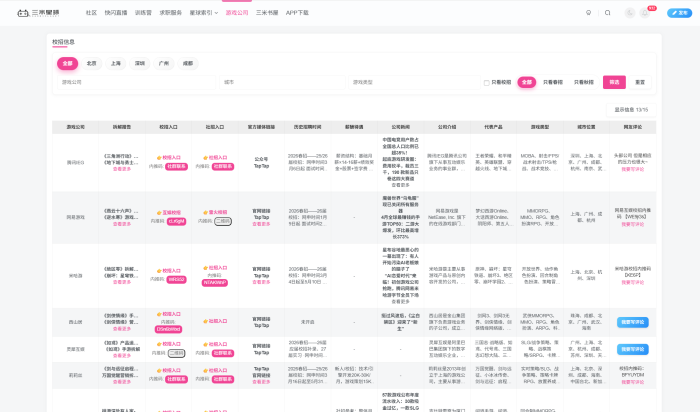The width and height of the screenshot is (700, 412).
Task: Expand 查看更多 under 腾讯IEG's company news
Action: coord(400,185)
